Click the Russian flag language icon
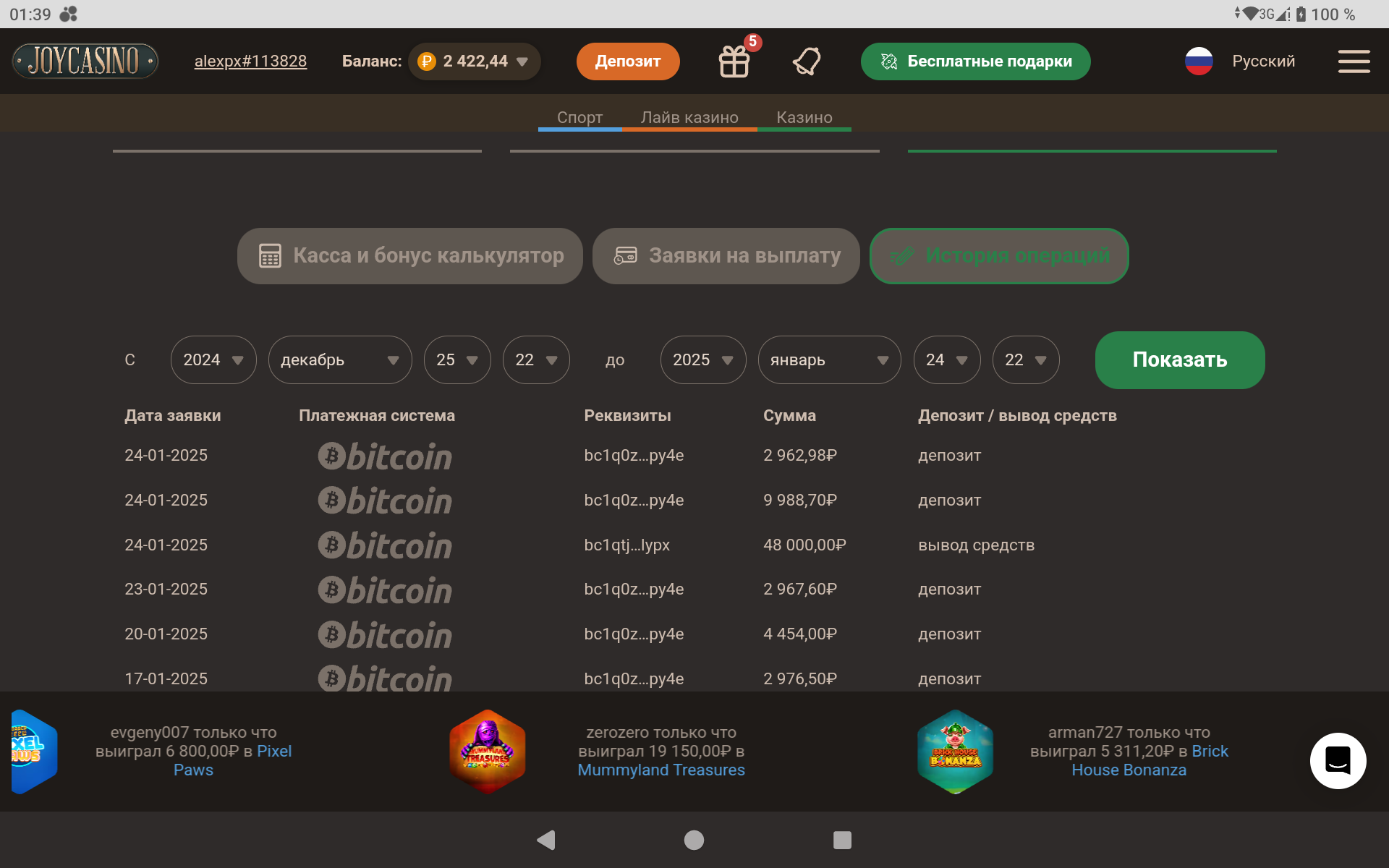 click(1199, 61)
